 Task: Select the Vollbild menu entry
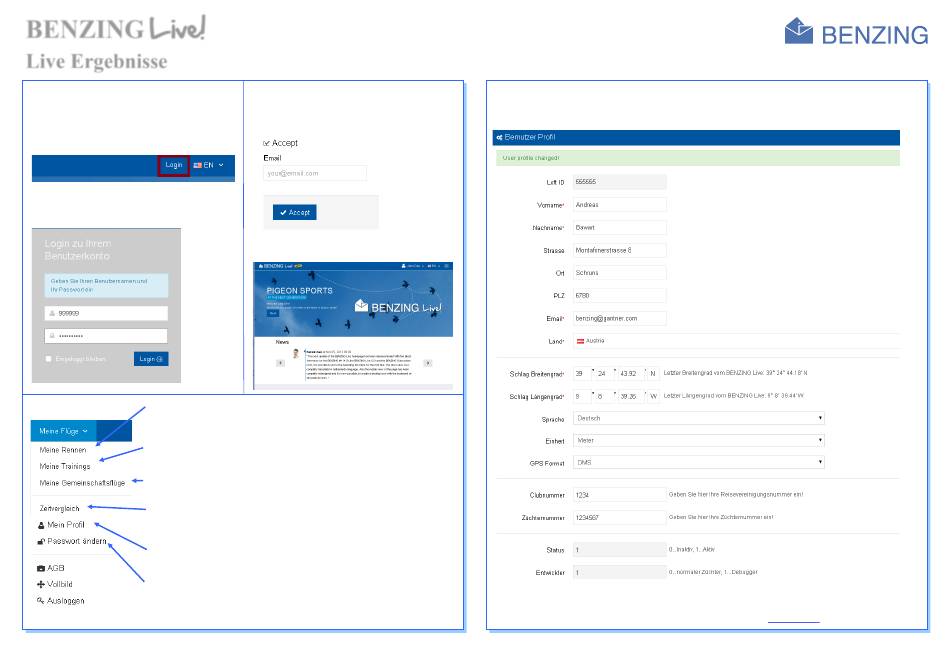pos(60,585)
